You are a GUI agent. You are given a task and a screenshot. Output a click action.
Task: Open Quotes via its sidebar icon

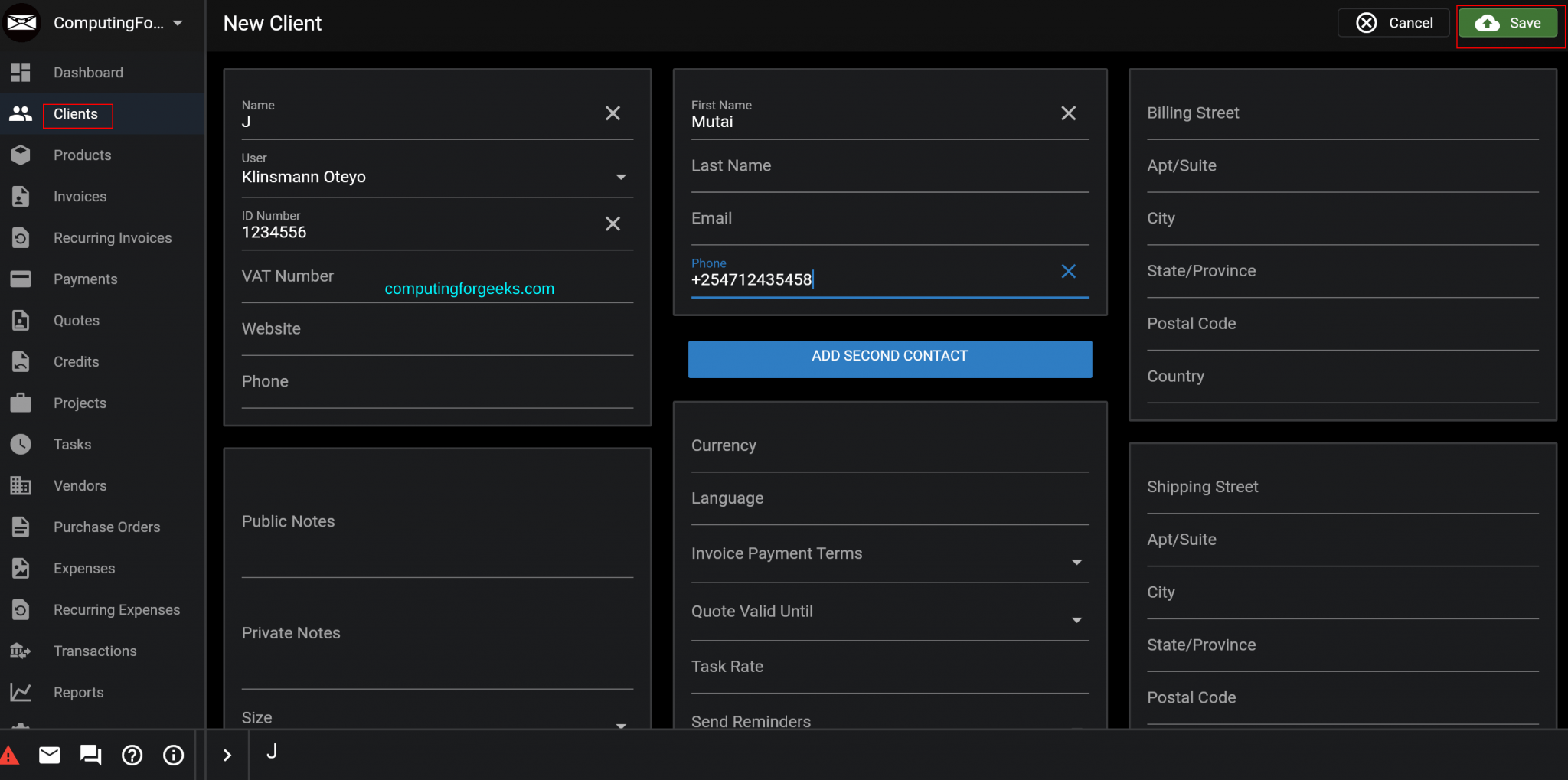coord(21,320)
